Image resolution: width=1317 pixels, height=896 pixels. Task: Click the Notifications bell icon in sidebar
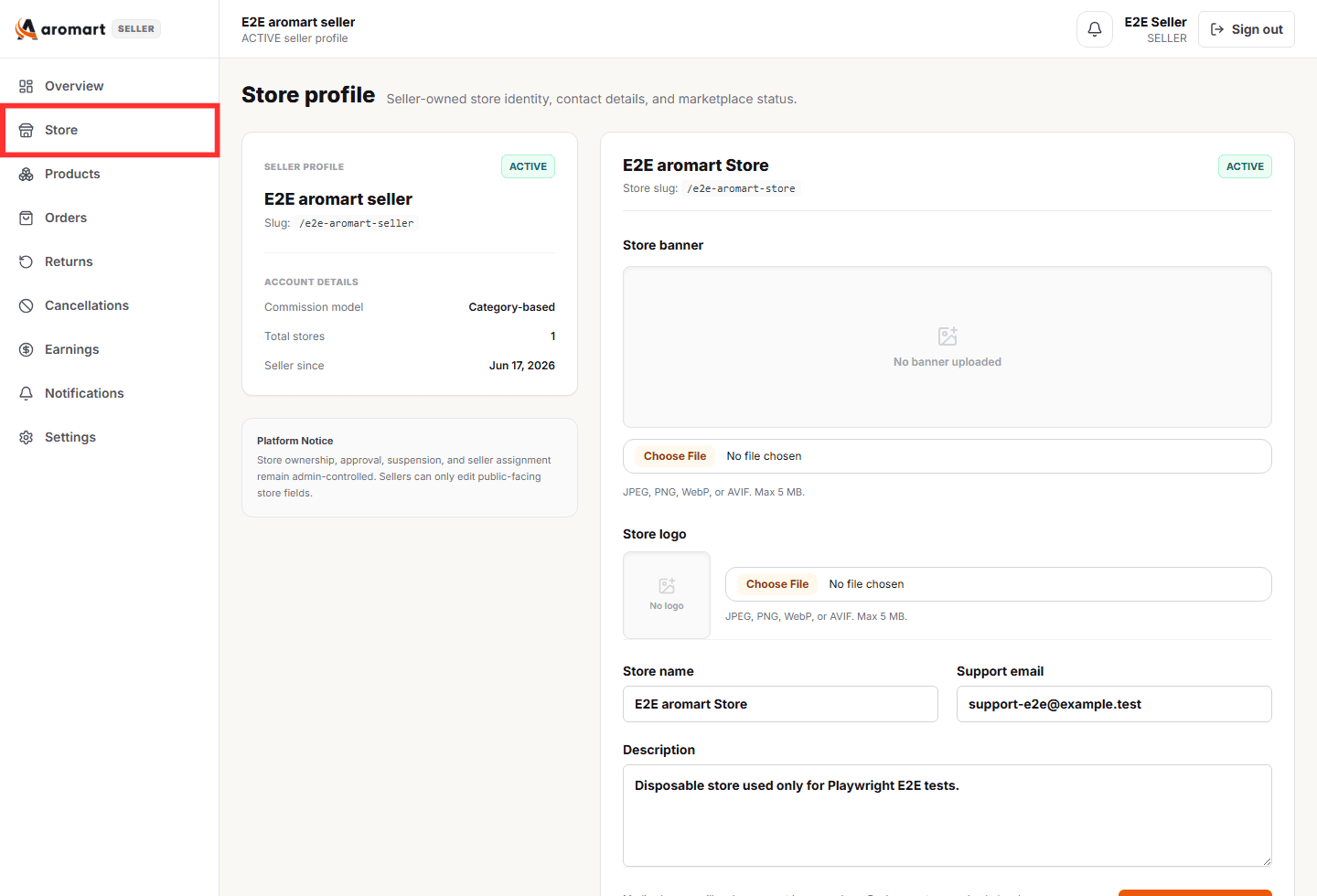click(27, 393)
